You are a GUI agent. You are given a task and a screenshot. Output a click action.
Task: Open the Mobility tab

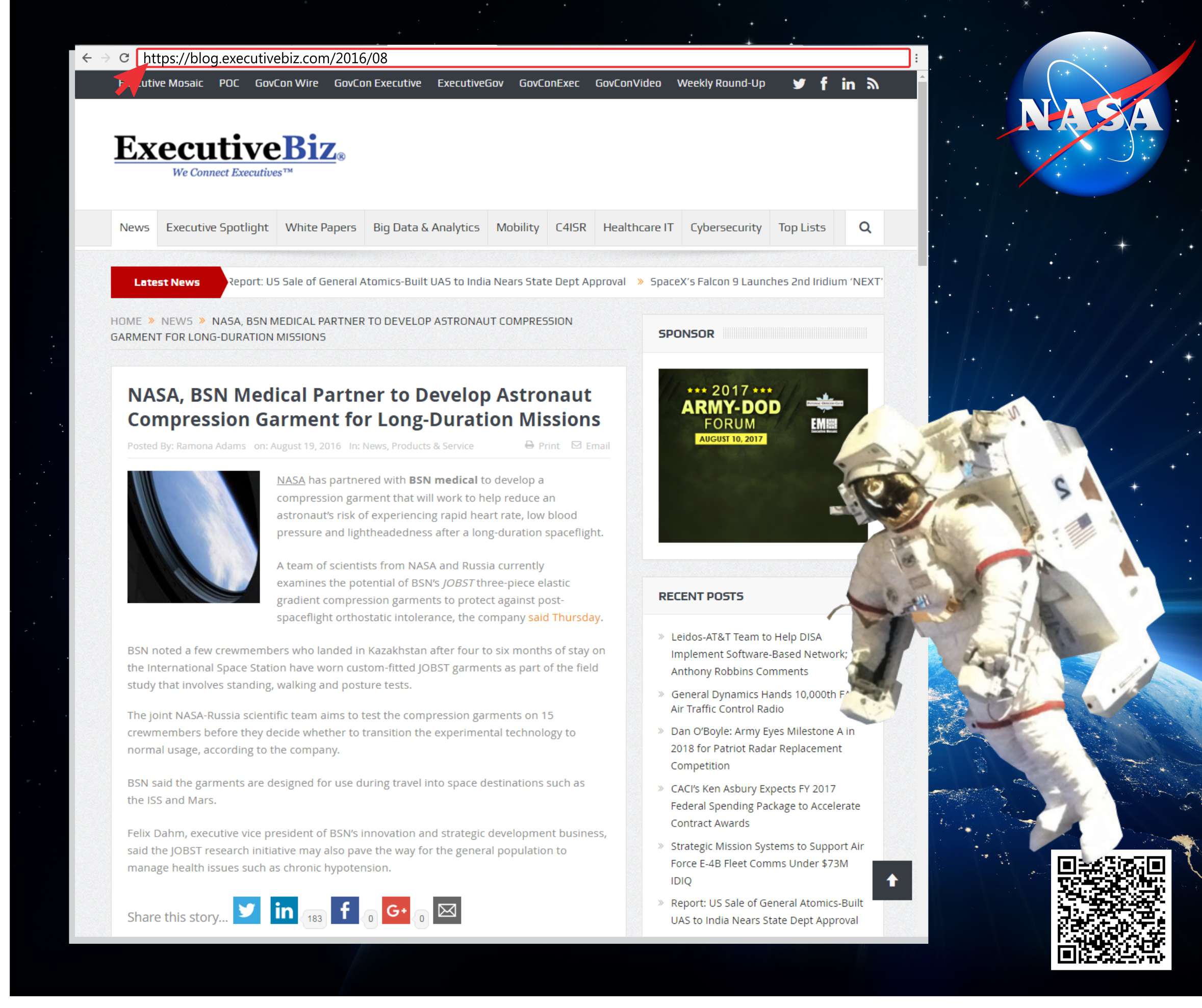(518, 228)
